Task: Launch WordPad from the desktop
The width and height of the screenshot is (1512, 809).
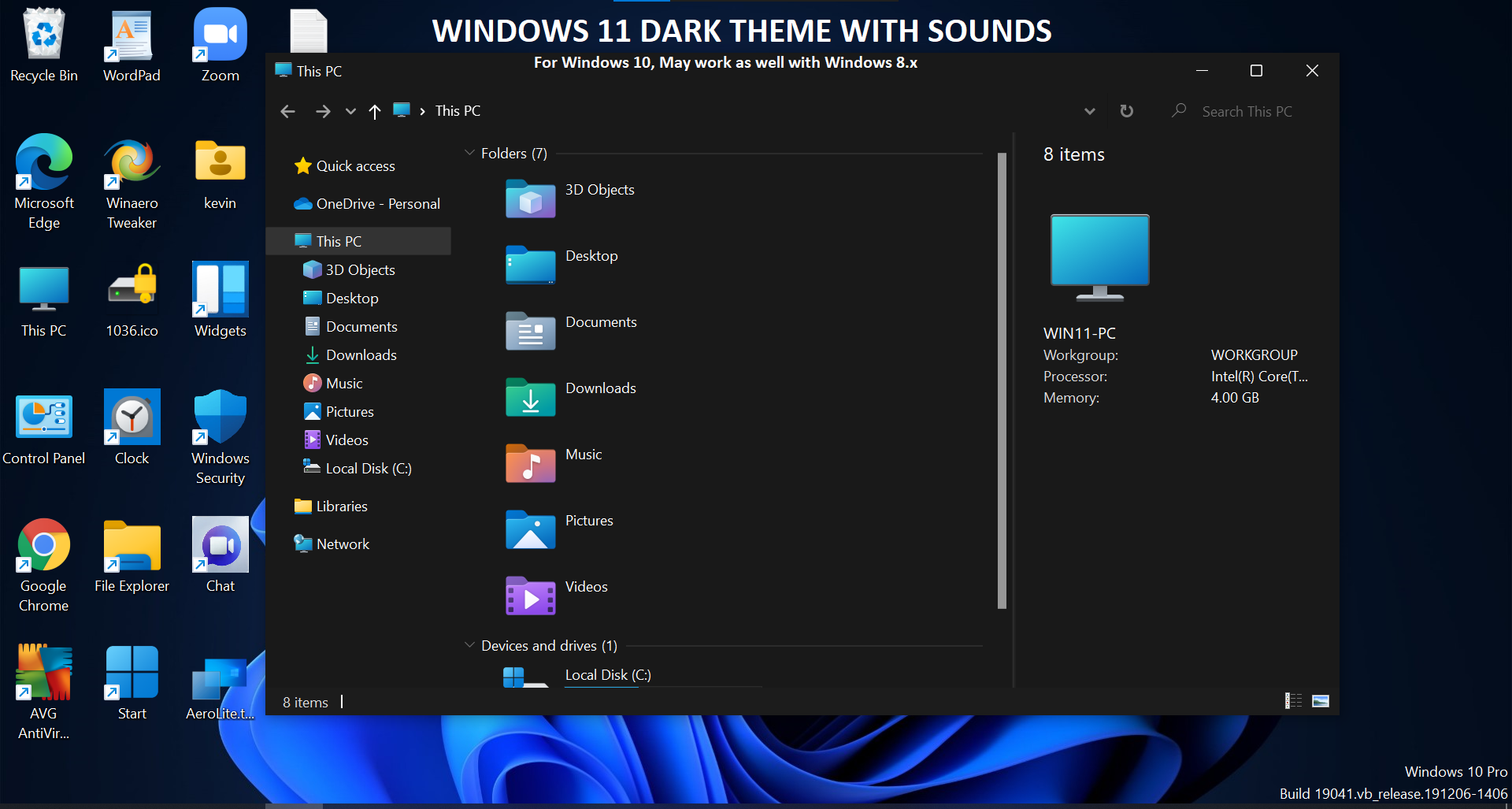Action: (132, 45)
